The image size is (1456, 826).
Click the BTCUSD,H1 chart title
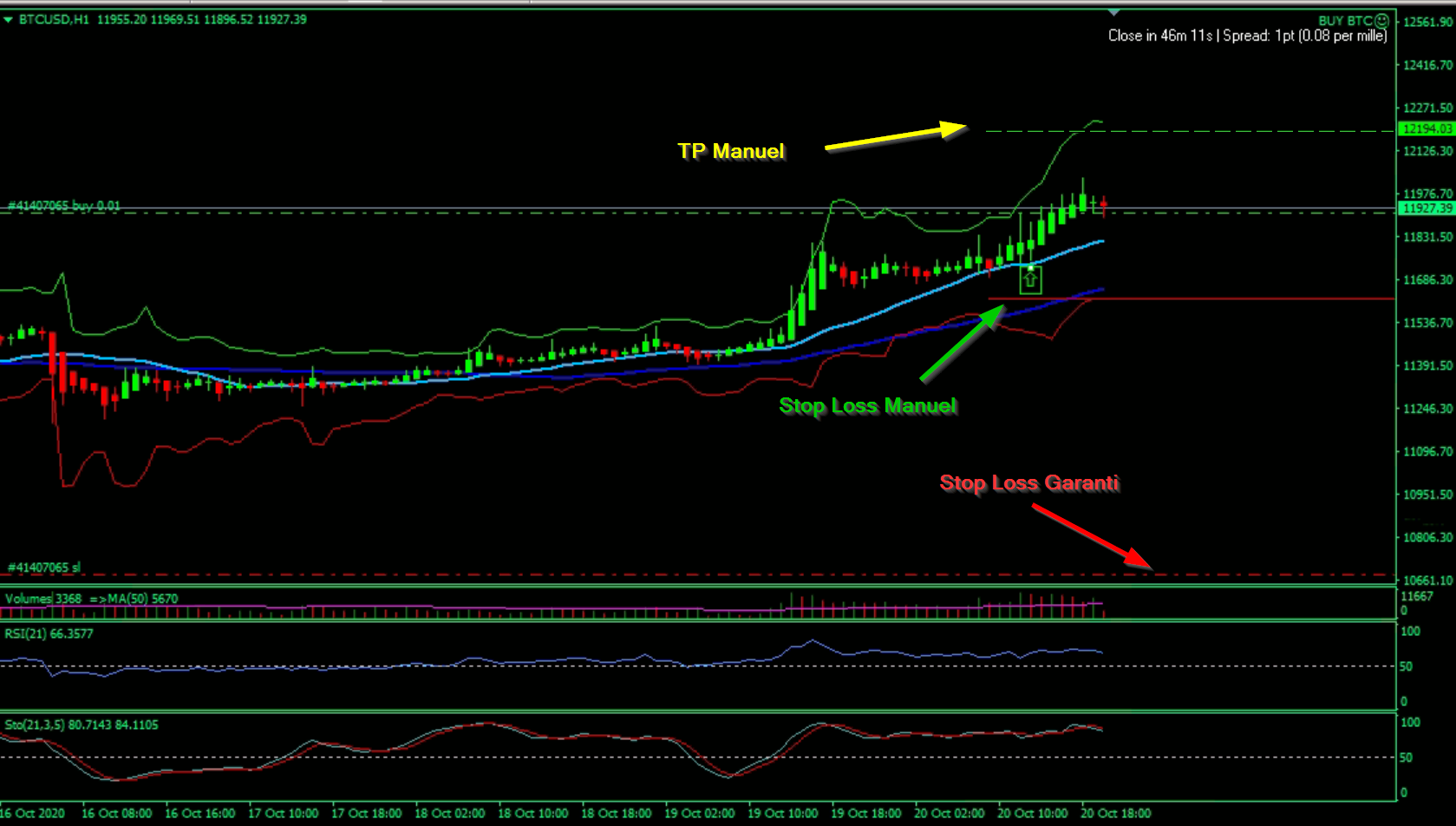(x=54, y=19)
